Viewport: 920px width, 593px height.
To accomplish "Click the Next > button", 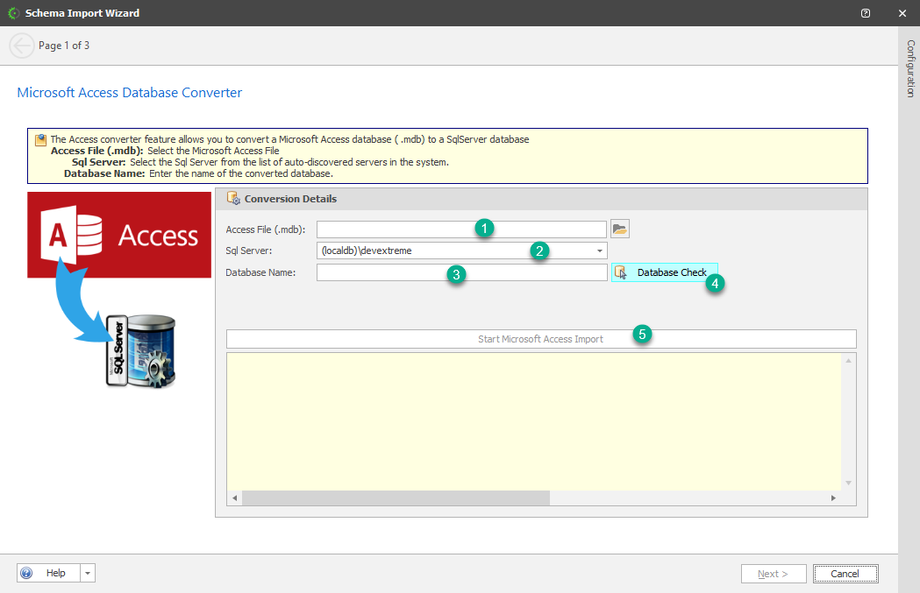I will [x=773, y=574].
